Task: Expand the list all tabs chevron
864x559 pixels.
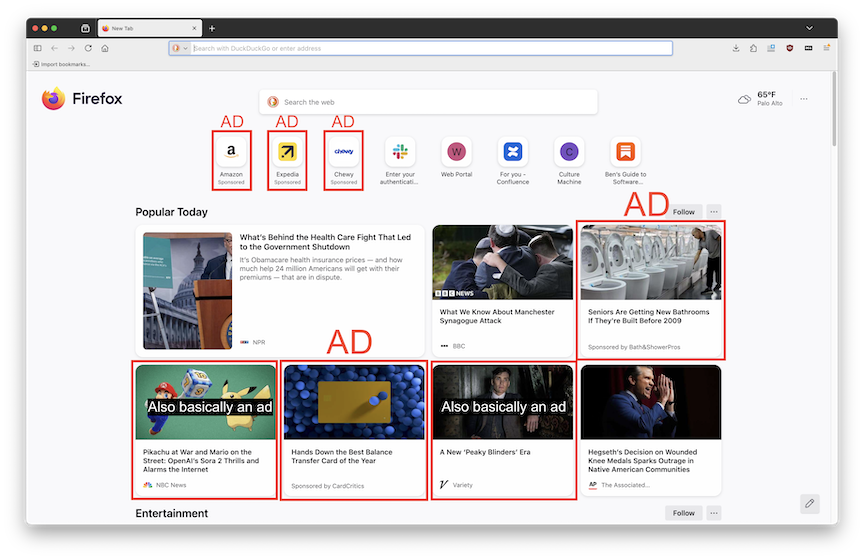Action: click(809, 28)
